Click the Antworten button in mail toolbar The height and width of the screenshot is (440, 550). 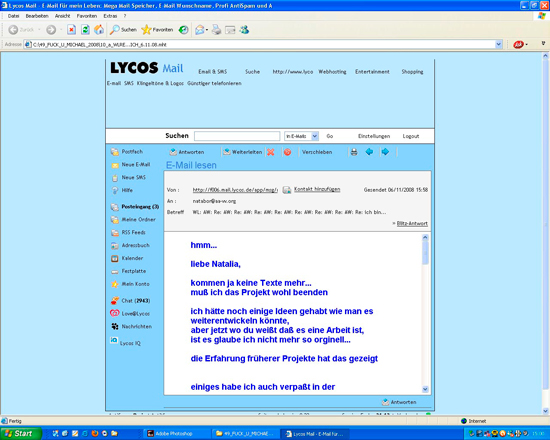(x=187, y=152)
